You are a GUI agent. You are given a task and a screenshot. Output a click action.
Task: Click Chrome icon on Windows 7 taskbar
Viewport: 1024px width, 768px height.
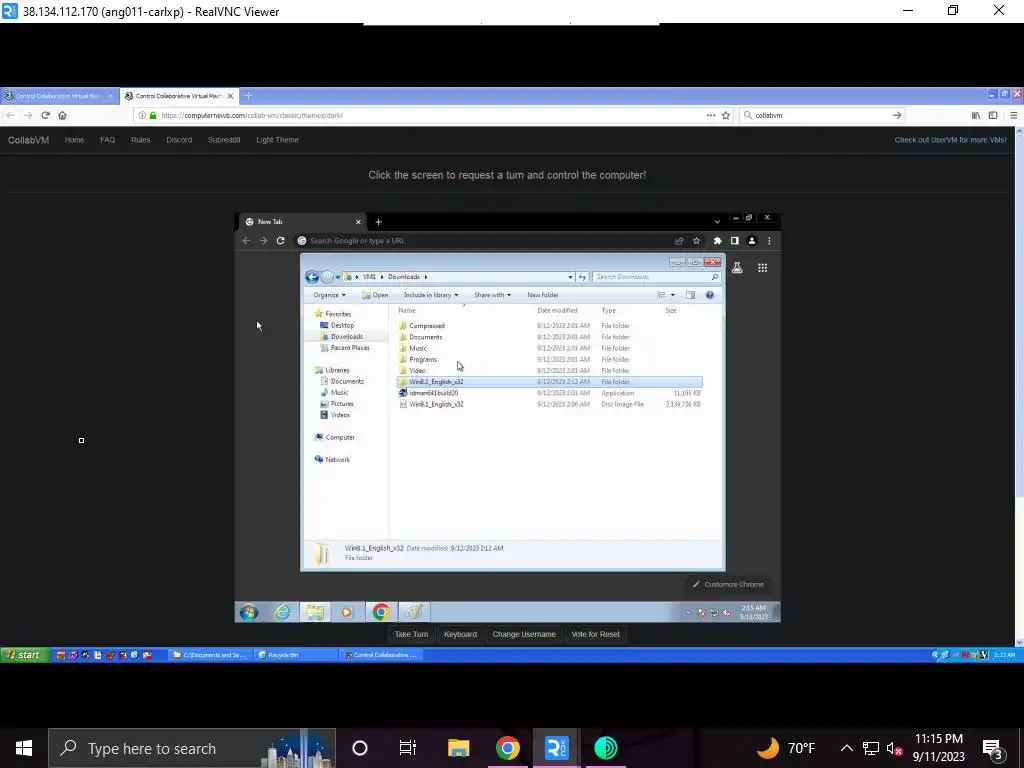coord(381,613)
